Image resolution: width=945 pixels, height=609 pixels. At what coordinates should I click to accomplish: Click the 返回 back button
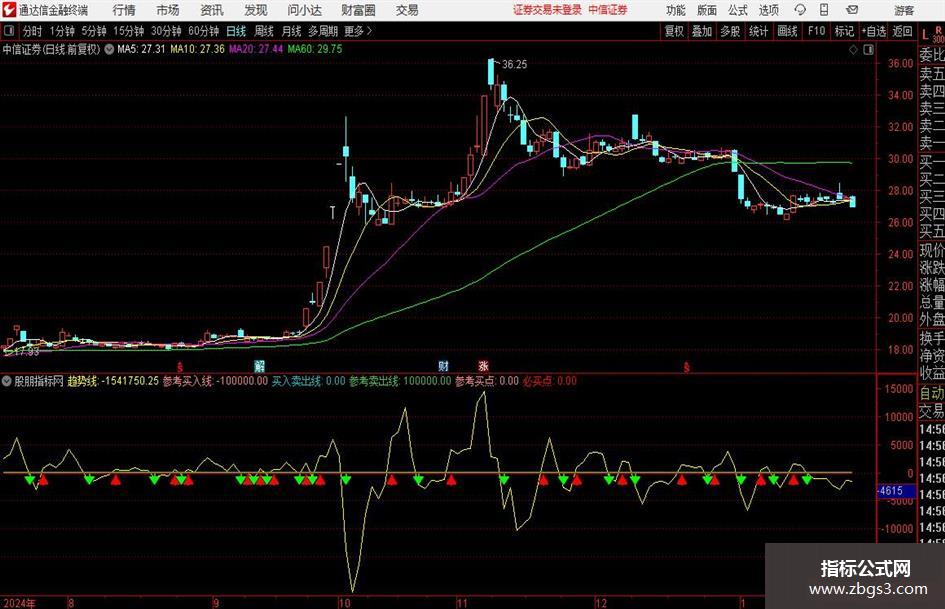coord(902,31)
